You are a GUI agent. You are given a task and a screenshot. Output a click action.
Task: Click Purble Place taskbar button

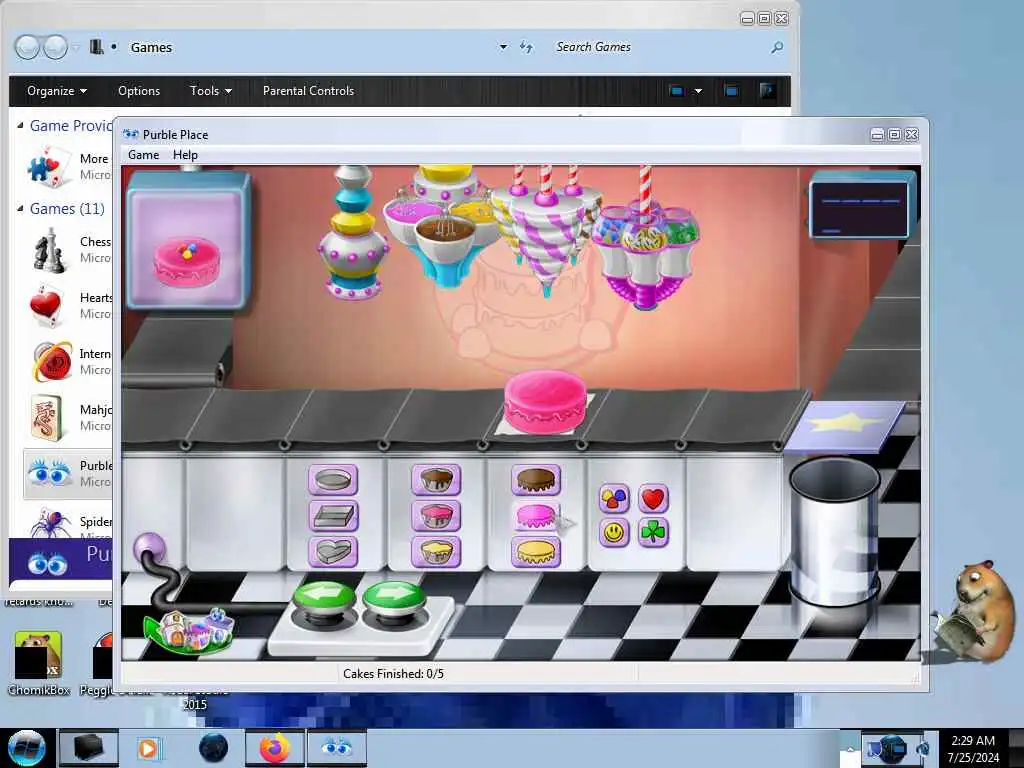coord(336,748)
